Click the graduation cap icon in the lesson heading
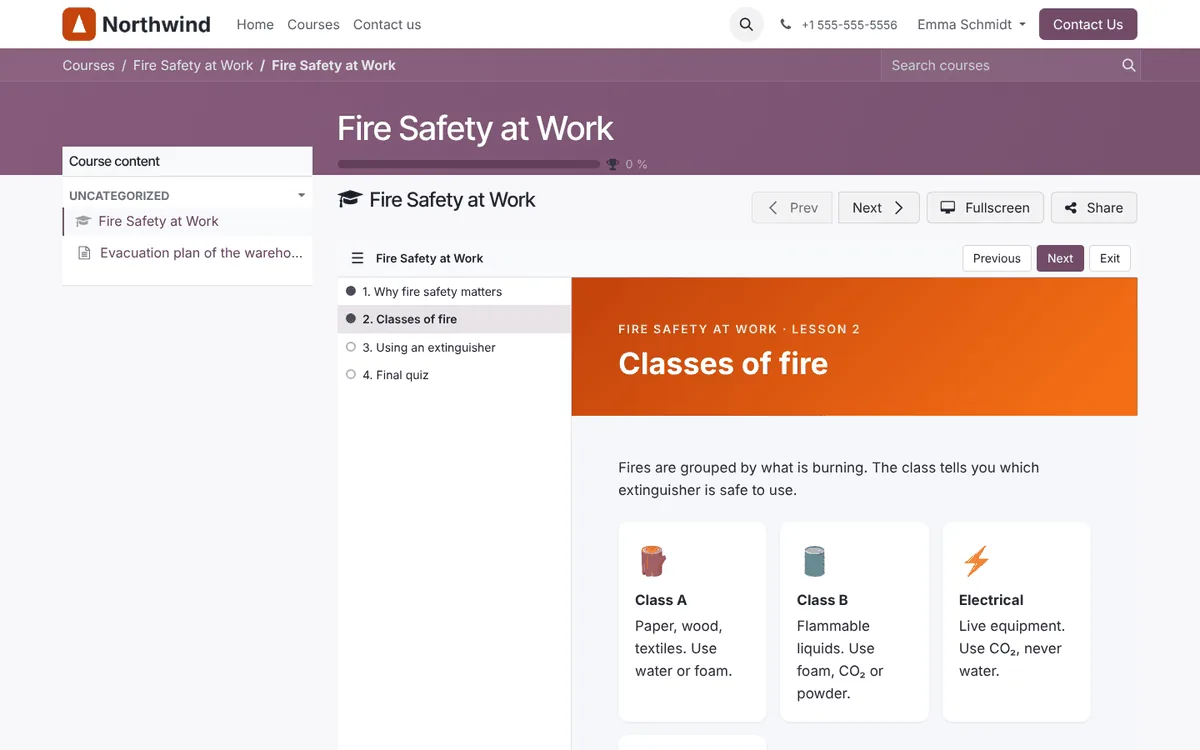The image size is (1200, 750). click(349, 200)
